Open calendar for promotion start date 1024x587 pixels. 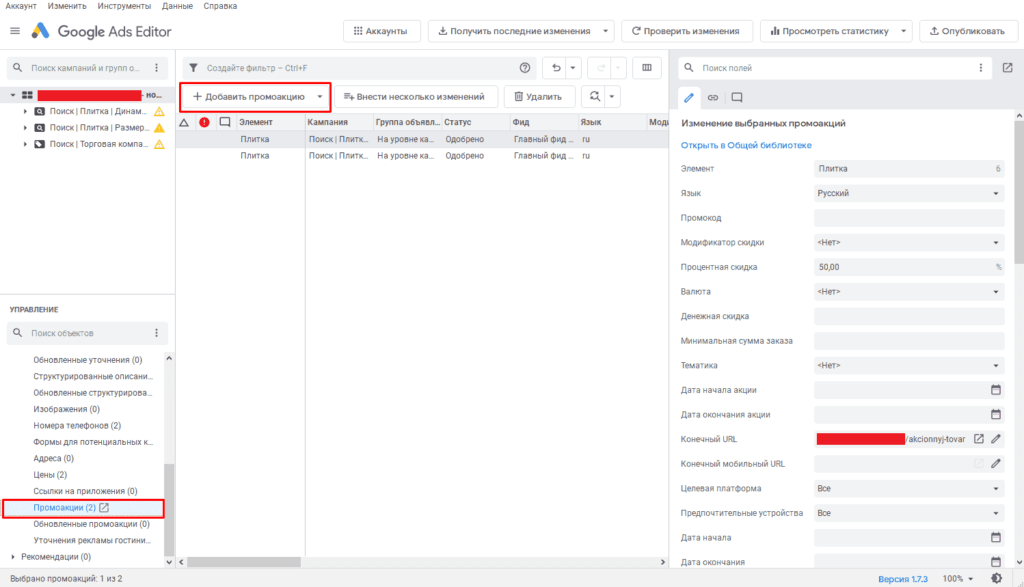(995, 390)
